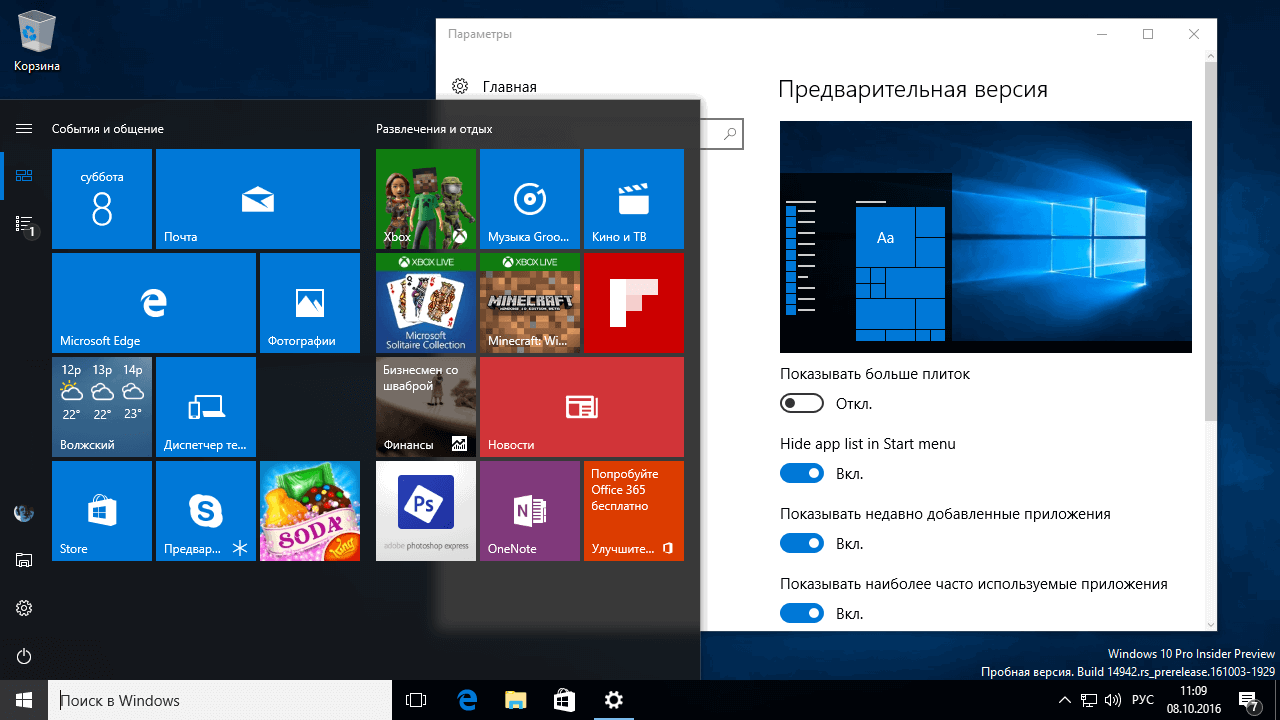The height and width of the screenshot is (720, 1280).
Task: Click the Settings window vertical scrollbar
Action: click(1210, 240)
